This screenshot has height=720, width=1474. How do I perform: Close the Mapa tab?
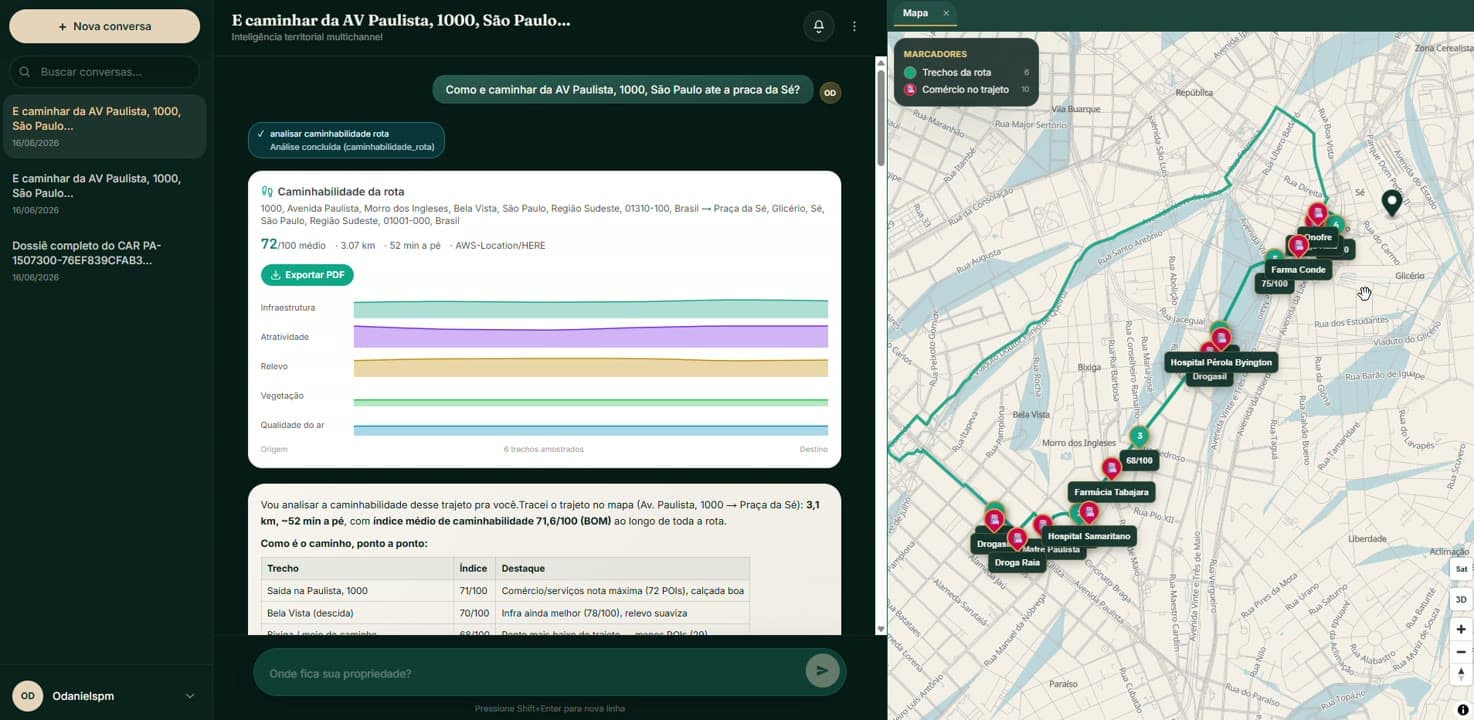pos(946,13)
